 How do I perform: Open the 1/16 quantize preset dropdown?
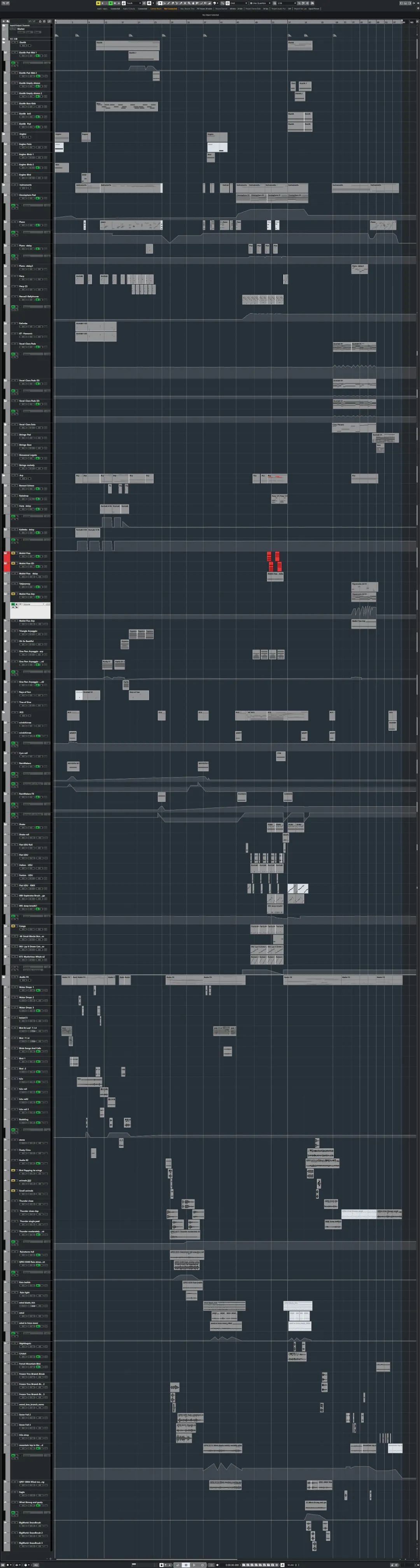pos(287,3)
